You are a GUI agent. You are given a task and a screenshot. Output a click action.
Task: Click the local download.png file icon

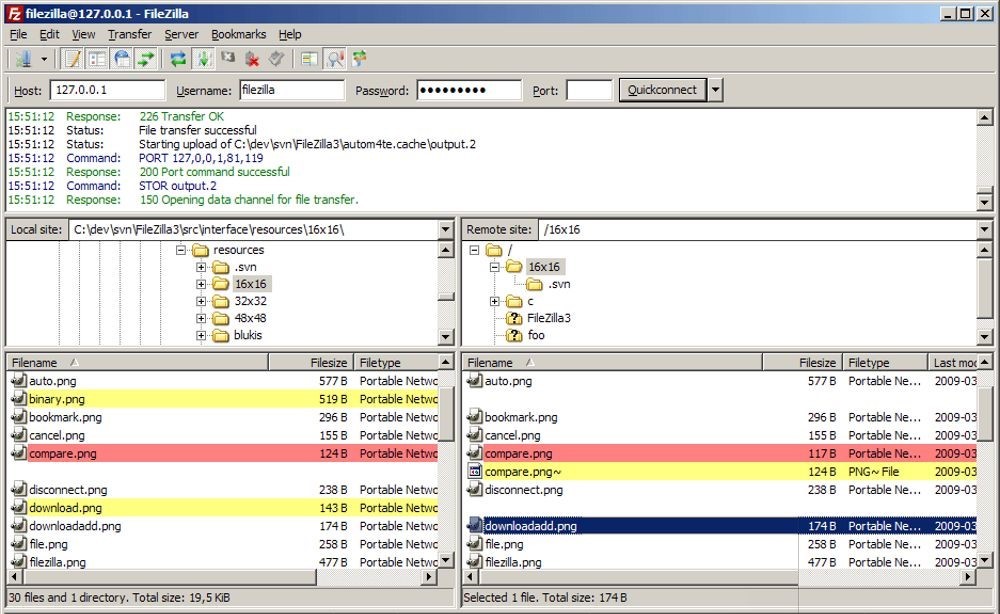[x=19, y=508]
